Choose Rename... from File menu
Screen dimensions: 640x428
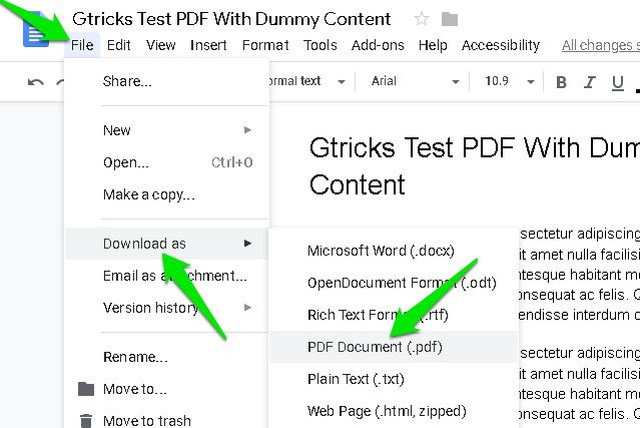click(167, 357)
